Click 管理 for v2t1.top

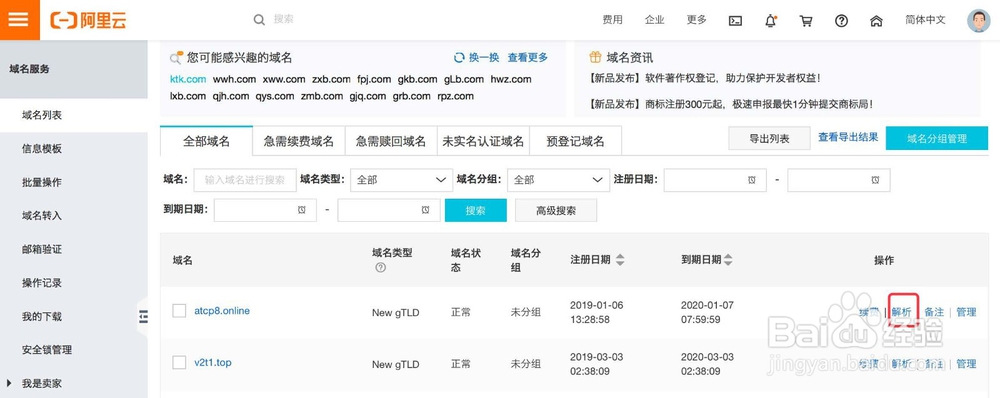pos(966,364)
